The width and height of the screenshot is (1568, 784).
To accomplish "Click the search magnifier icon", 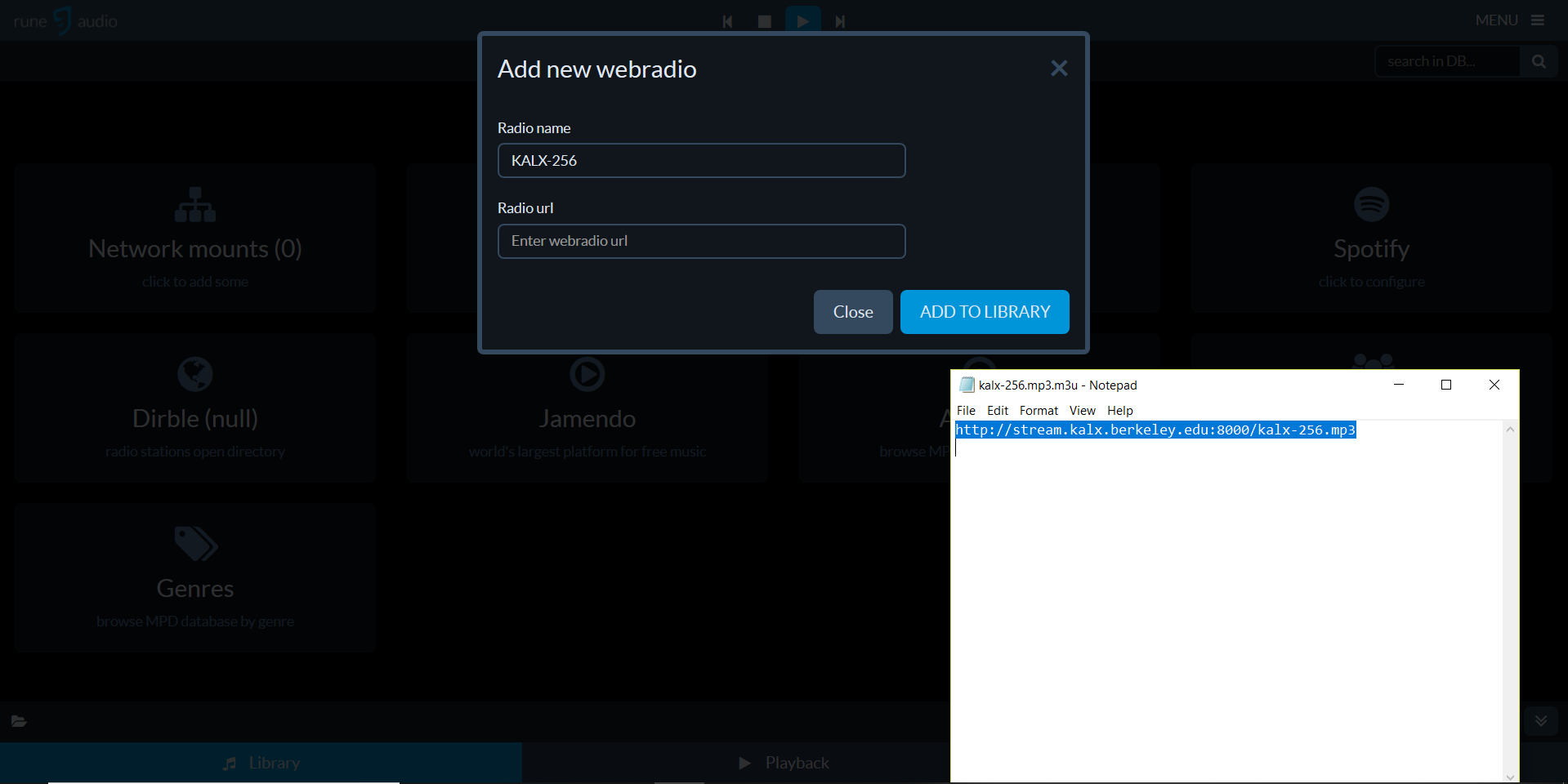I will click(1539, 61).
